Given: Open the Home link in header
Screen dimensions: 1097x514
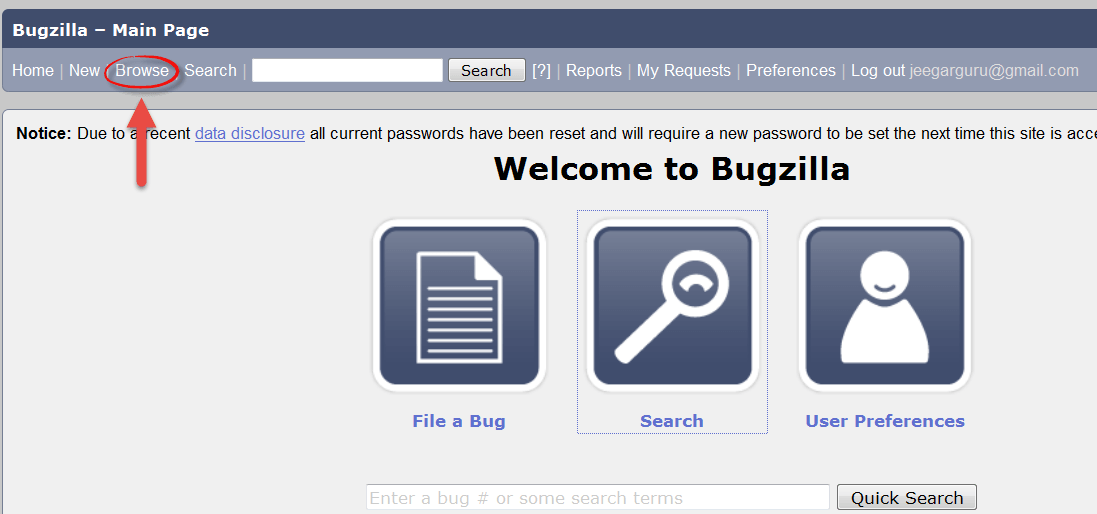Looking at the screenshot, I should click(33, 71).
